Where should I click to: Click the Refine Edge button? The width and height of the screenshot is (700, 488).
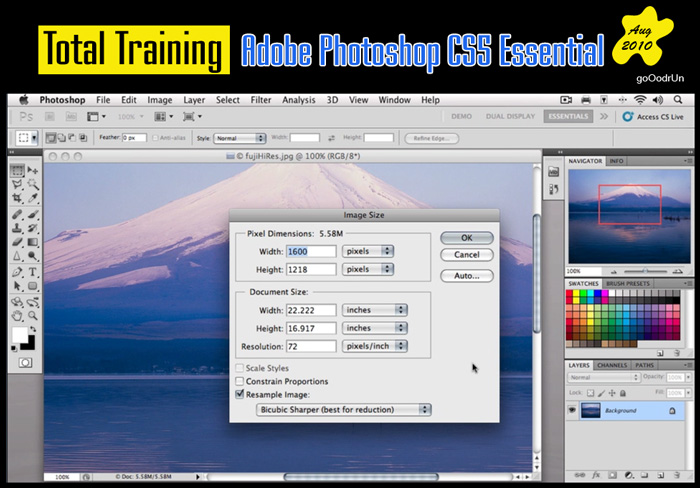coord(431,138)
